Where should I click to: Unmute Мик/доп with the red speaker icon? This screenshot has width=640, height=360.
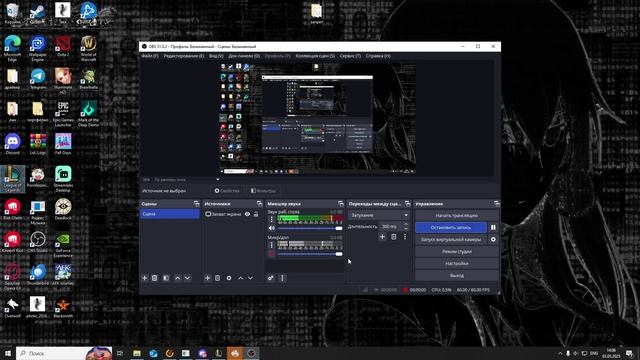(271, 254)
